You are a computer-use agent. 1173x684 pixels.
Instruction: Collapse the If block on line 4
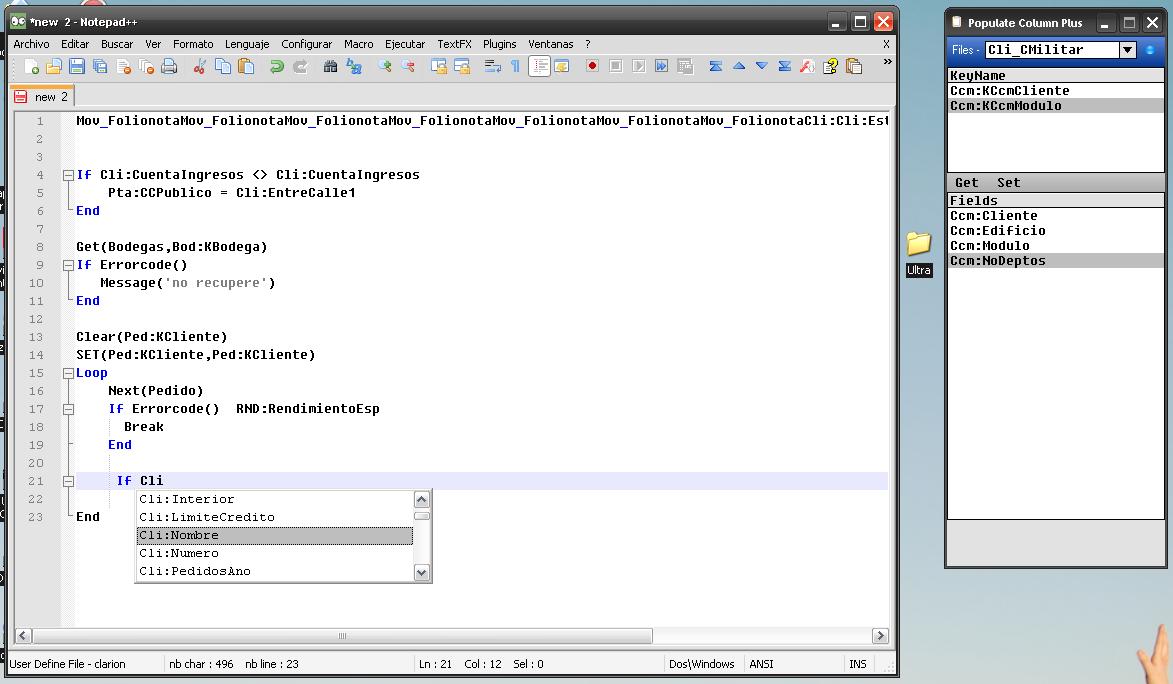(68, 175)
